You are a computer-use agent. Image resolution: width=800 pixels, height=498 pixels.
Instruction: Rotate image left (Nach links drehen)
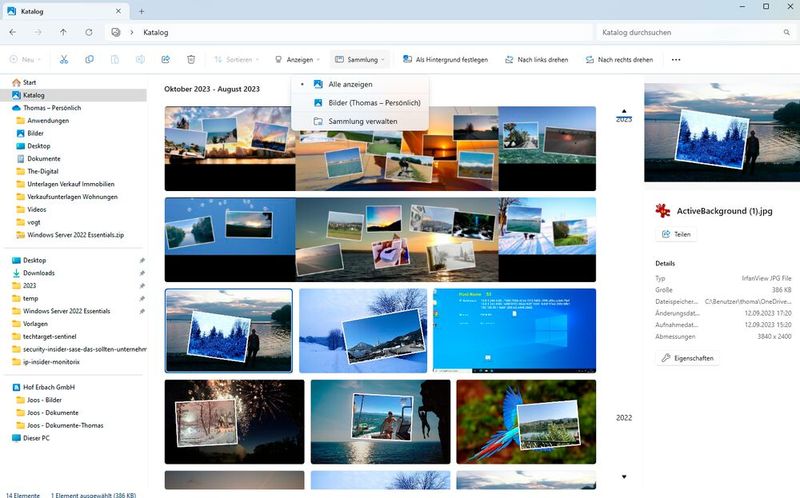click(x=536, y=60)
